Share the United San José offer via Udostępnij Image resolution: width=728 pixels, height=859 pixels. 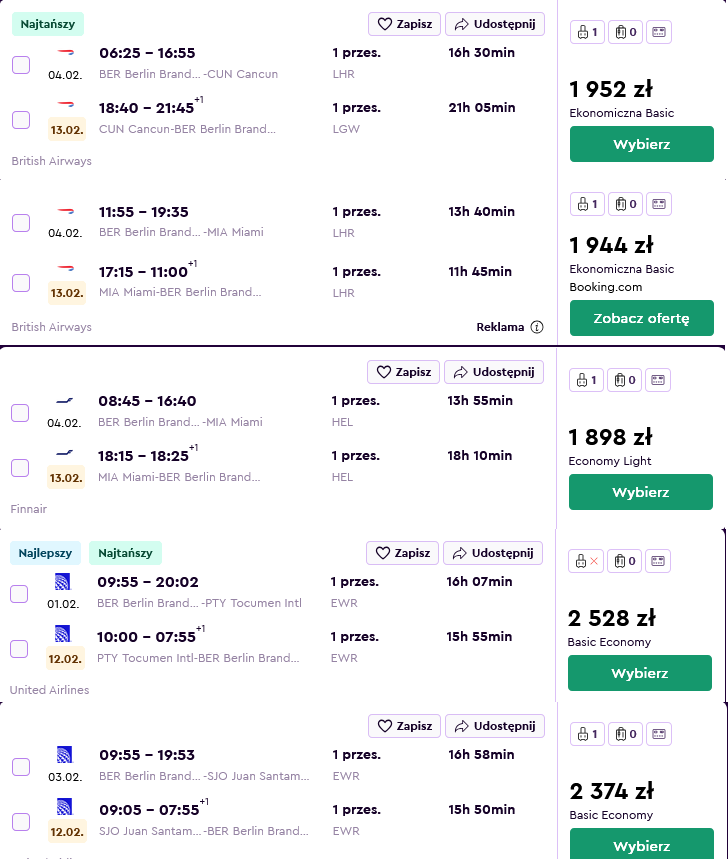[495, 726]
